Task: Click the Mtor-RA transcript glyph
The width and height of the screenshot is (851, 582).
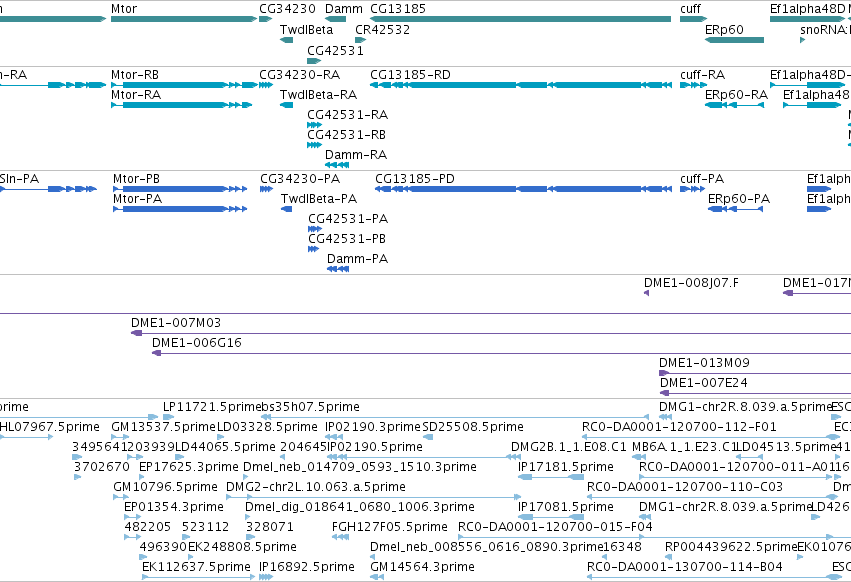Action: (x=181, y=105)
